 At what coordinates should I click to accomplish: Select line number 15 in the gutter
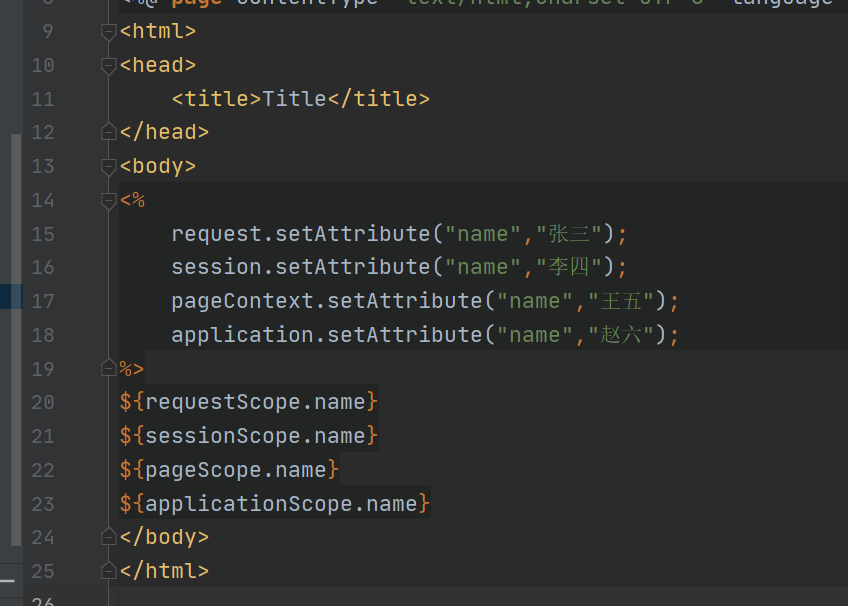[43, 234]
